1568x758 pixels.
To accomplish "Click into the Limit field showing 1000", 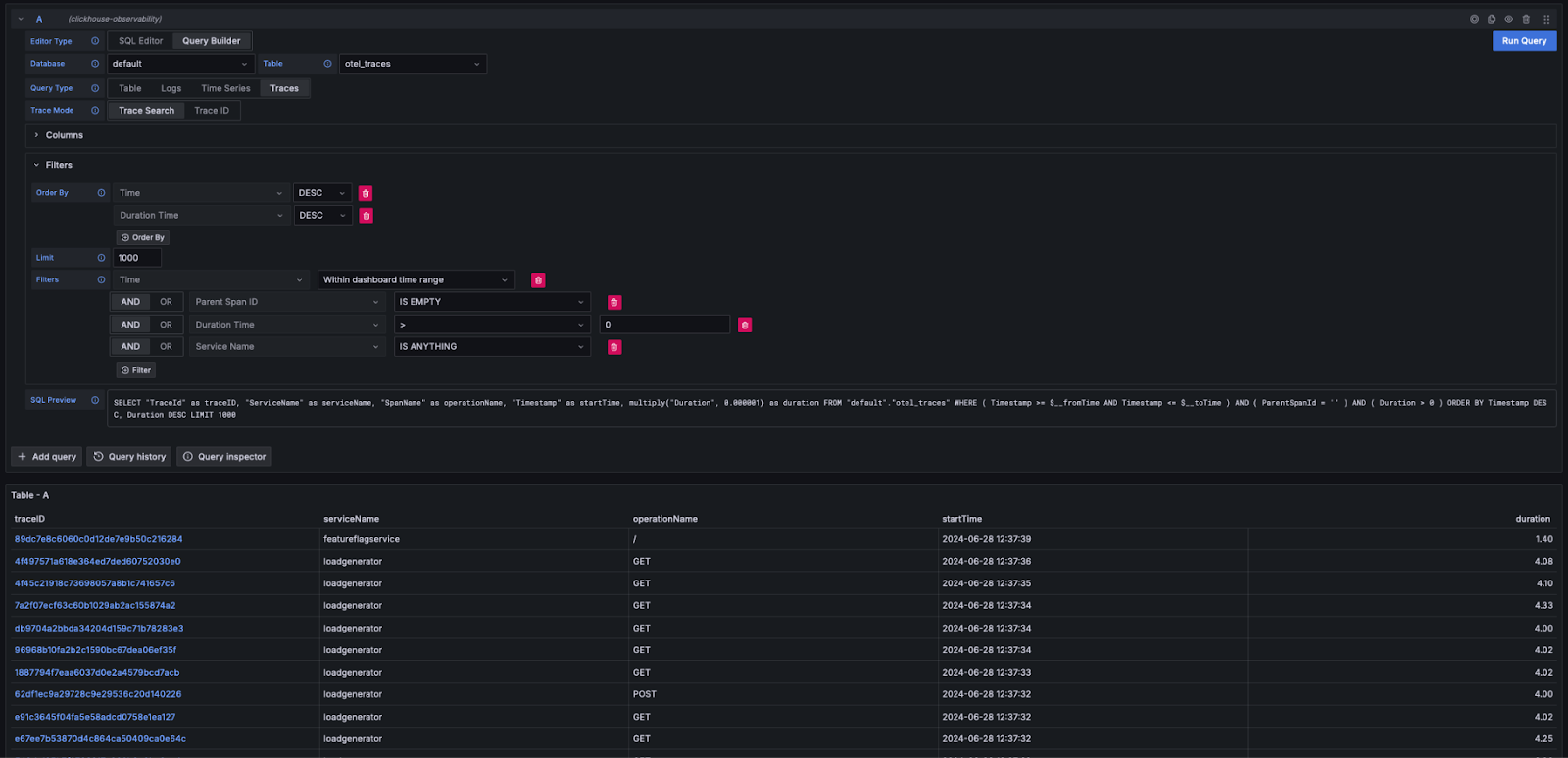I will pyautogui.click(x=136, y=258).
